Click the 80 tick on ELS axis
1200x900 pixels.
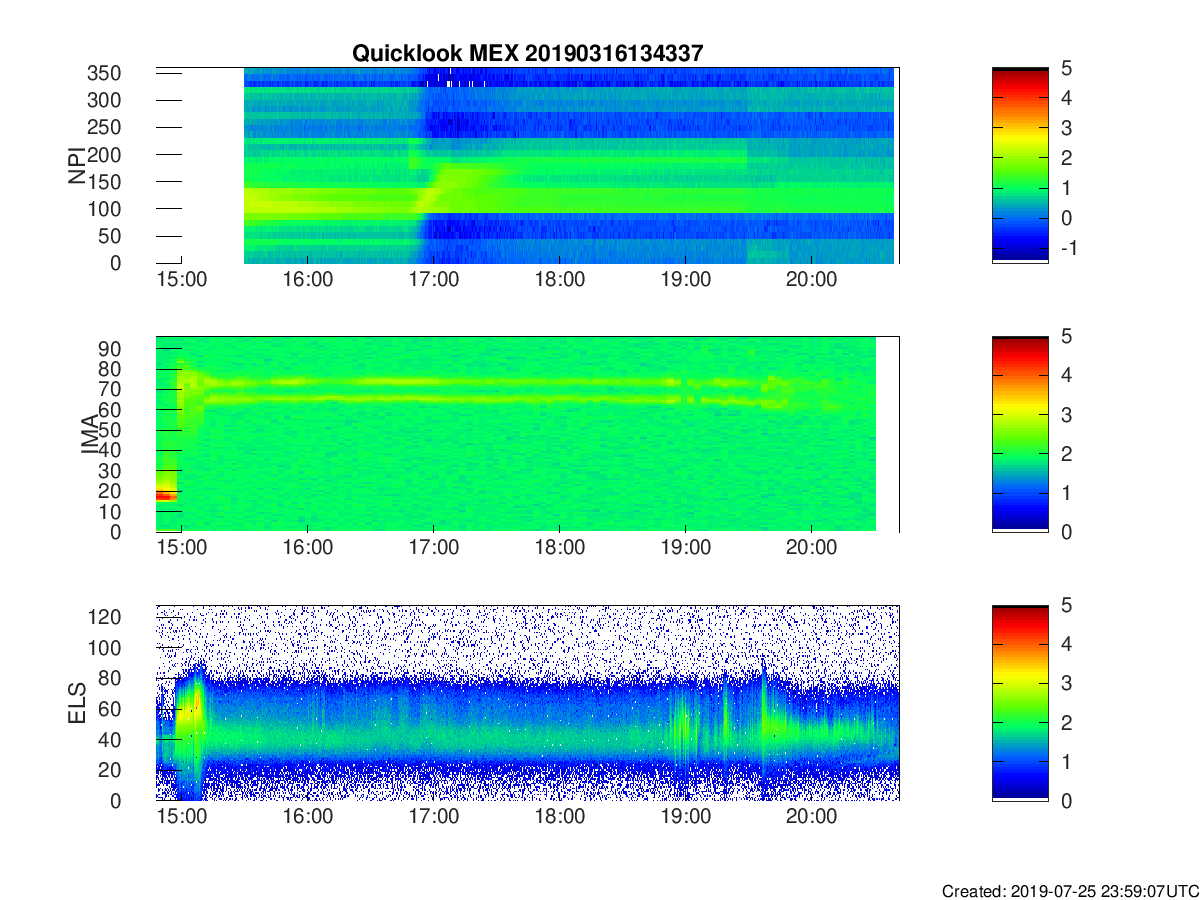pyautogui.click(x=110, y=679)
